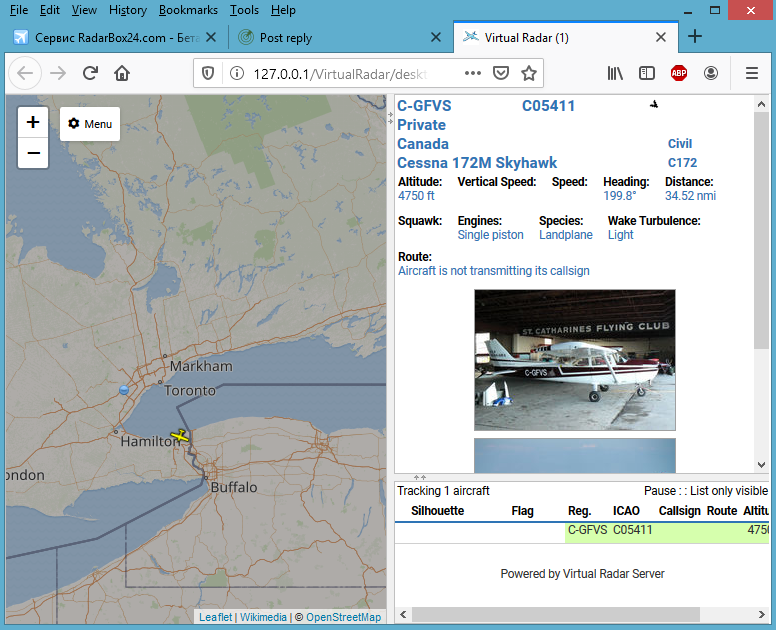Viewport: 776px width, 630px height.
Task: Open Adblock Plus extension
Action: pyautogui.click(x=679, y=73)
